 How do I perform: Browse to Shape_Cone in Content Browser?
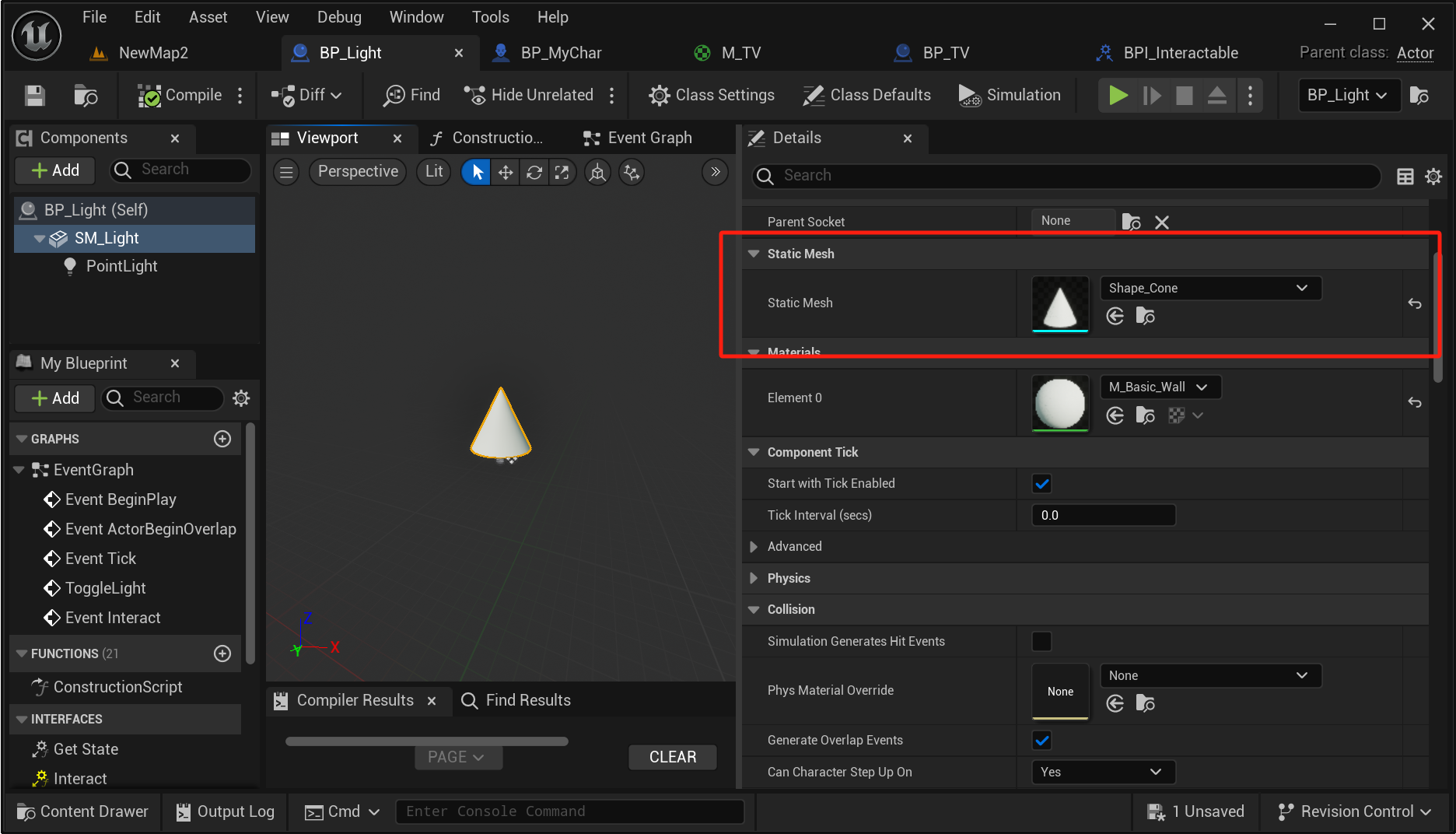coord(1145,316)
